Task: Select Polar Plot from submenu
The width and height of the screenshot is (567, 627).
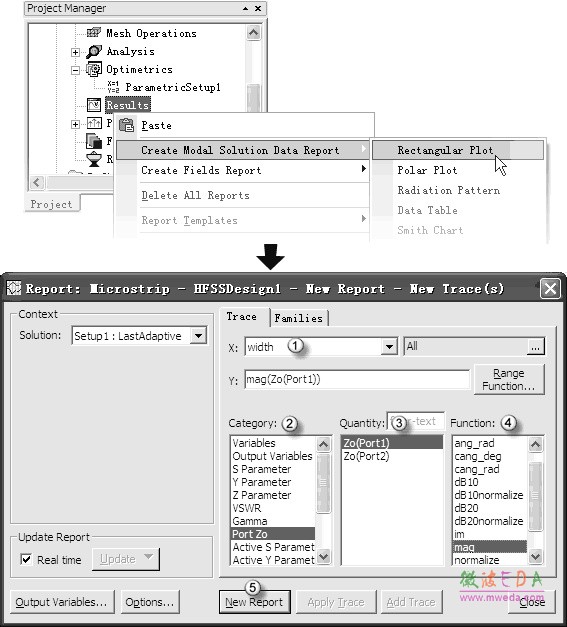Action: 427,170
